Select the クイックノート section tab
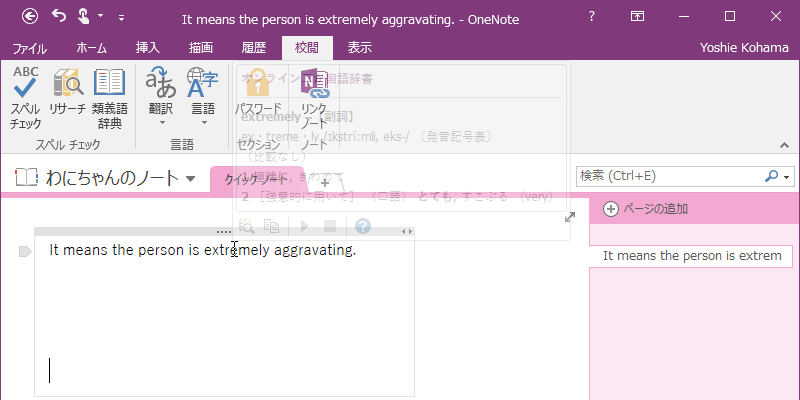Screen dimensions: 800x400 coord(257,180)
